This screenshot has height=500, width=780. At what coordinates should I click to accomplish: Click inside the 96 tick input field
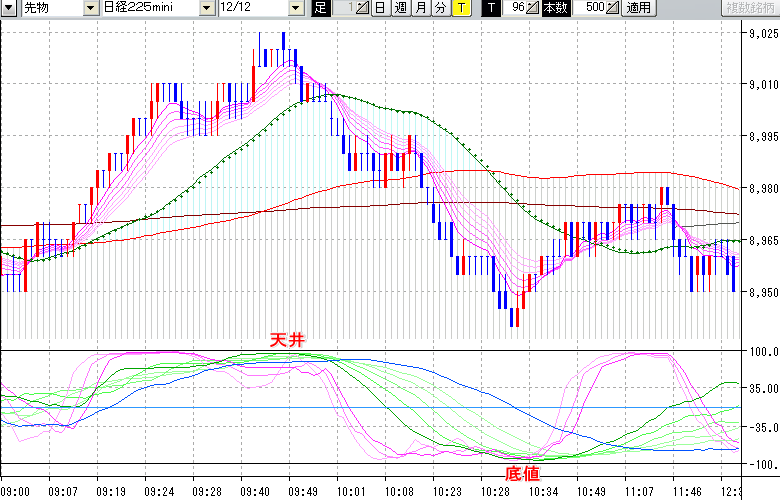tap(514, 8)
